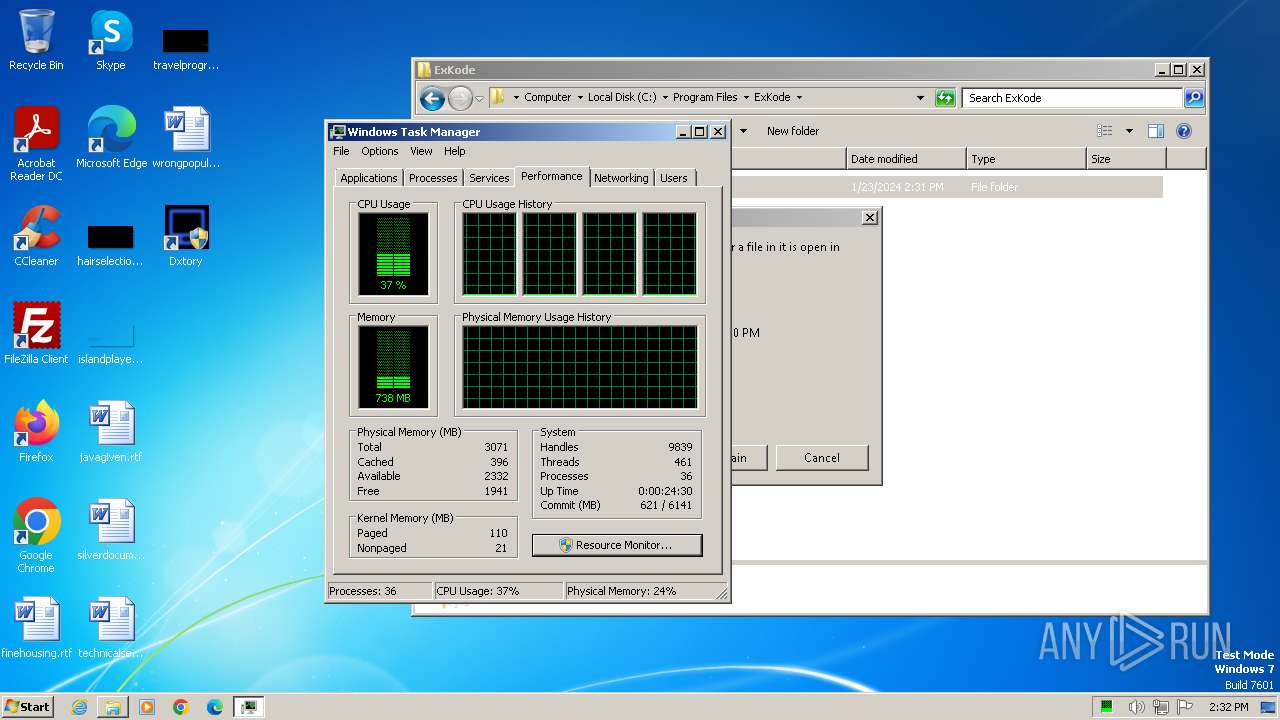Open Explorer help question mark icon
1280x720 pixels.
(1184, 131)
